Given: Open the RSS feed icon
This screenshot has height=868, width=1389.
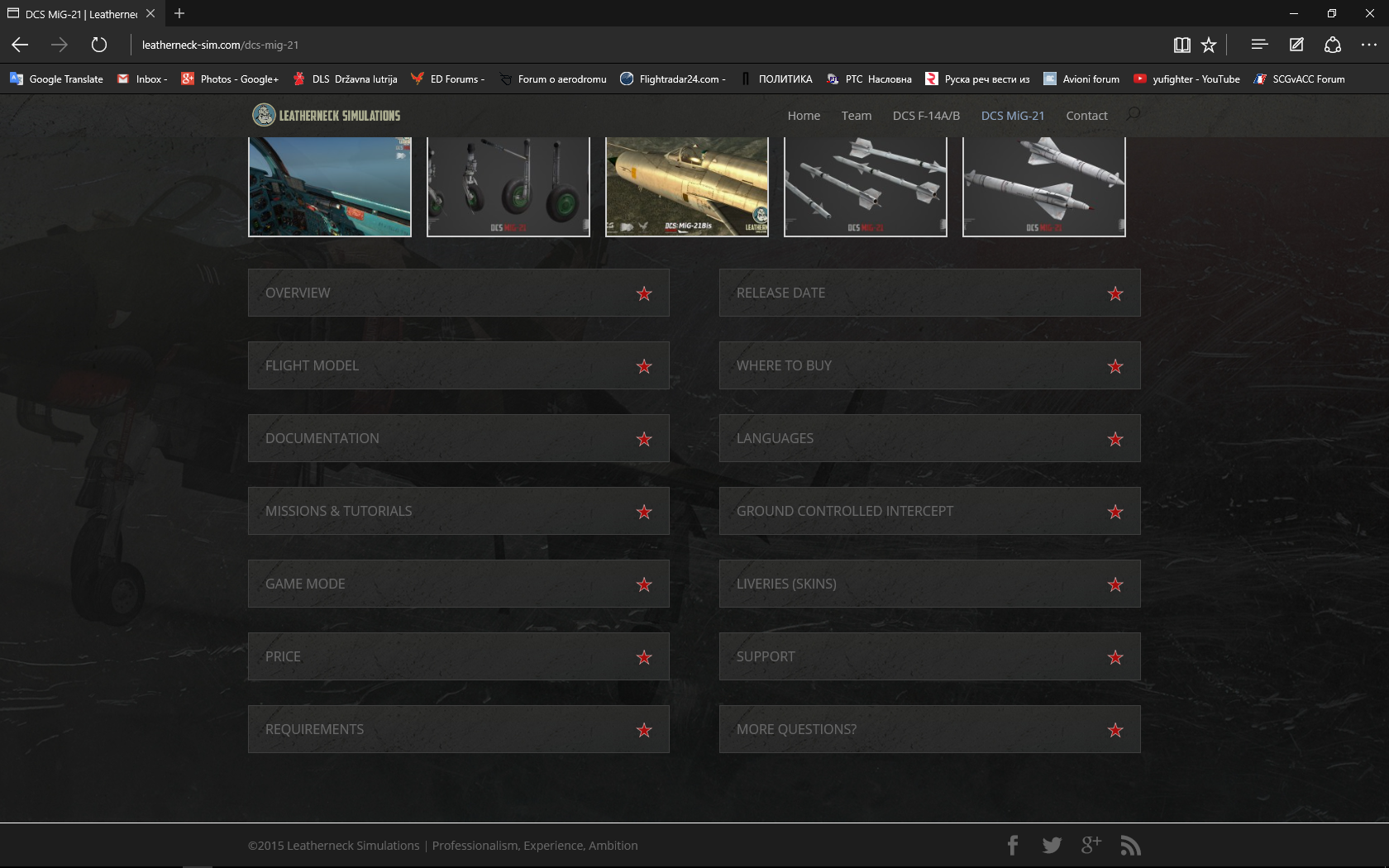Looking at the screenshot, I should 1130,845.
